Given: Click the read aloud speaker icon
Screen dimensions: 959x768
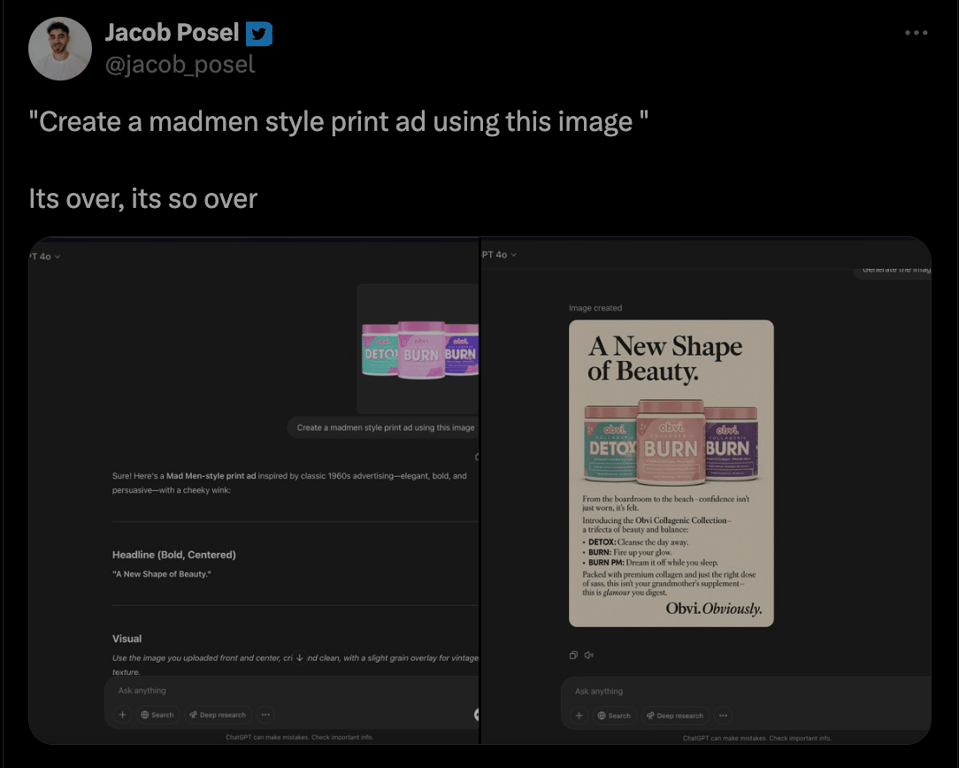Looking at the screenshot, I should [x=588, y=655].
